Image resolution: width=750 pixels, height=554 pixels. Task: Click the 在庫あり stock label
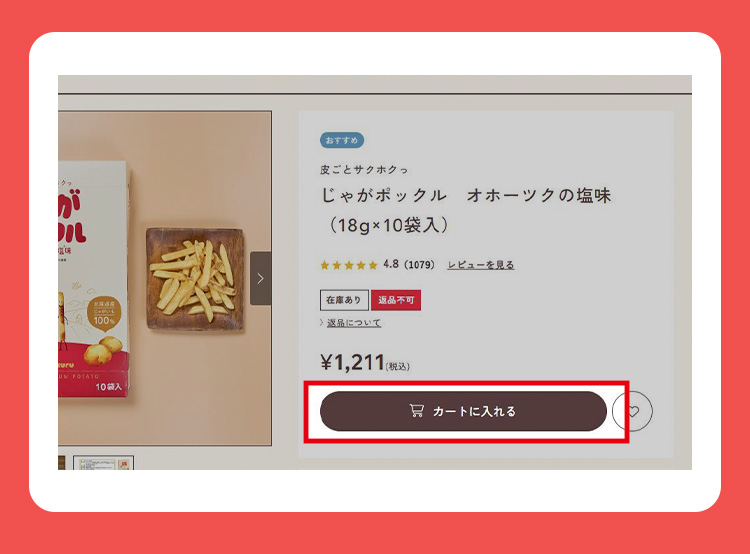344,300
